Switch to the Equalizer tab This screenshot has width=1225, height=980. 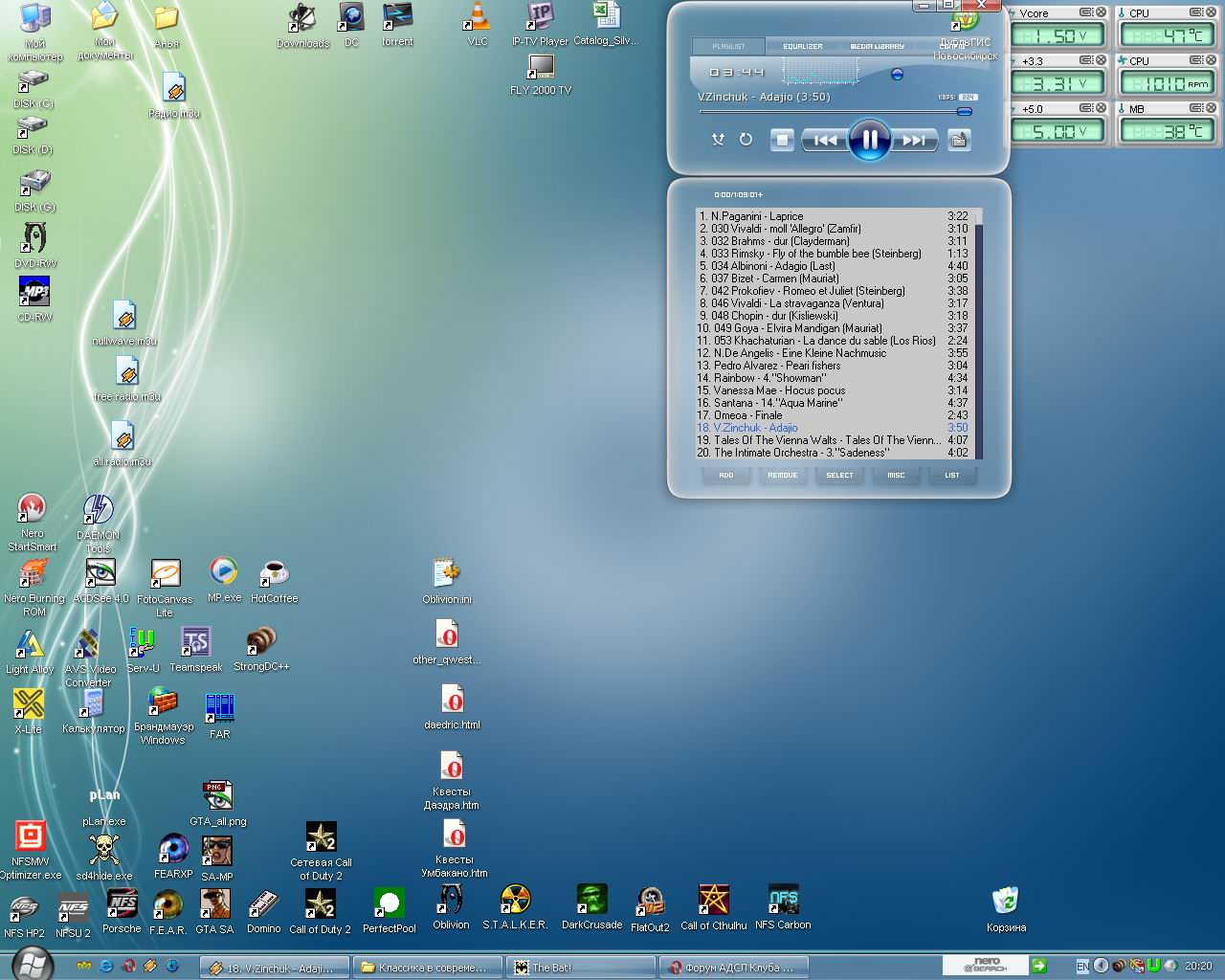pos(802,46)
